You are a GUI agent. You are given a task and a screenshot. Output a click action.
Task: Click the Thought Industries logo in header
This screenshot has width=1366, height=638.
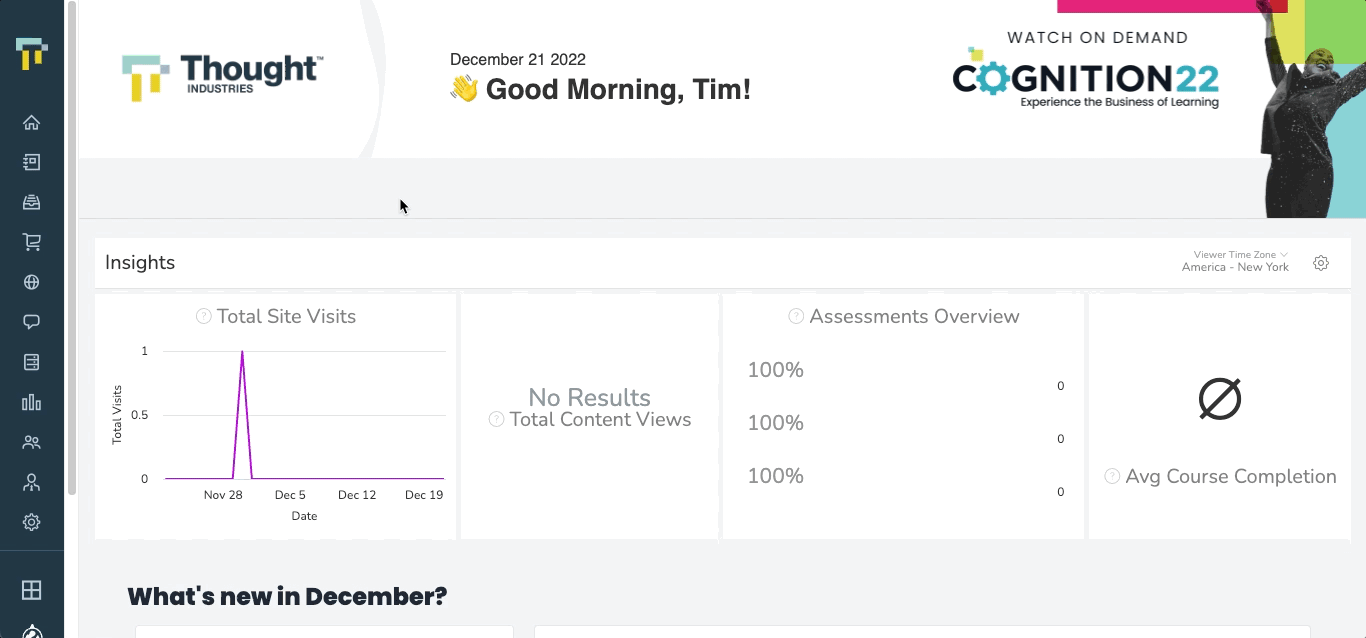pos(222,77)
